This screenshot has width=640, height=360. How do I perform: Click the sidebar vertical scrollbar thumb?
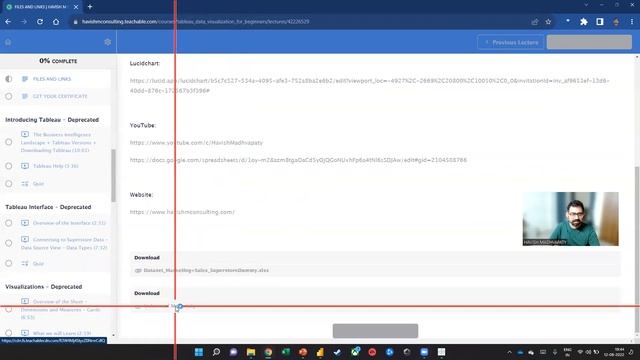click(x=113, y=176)
